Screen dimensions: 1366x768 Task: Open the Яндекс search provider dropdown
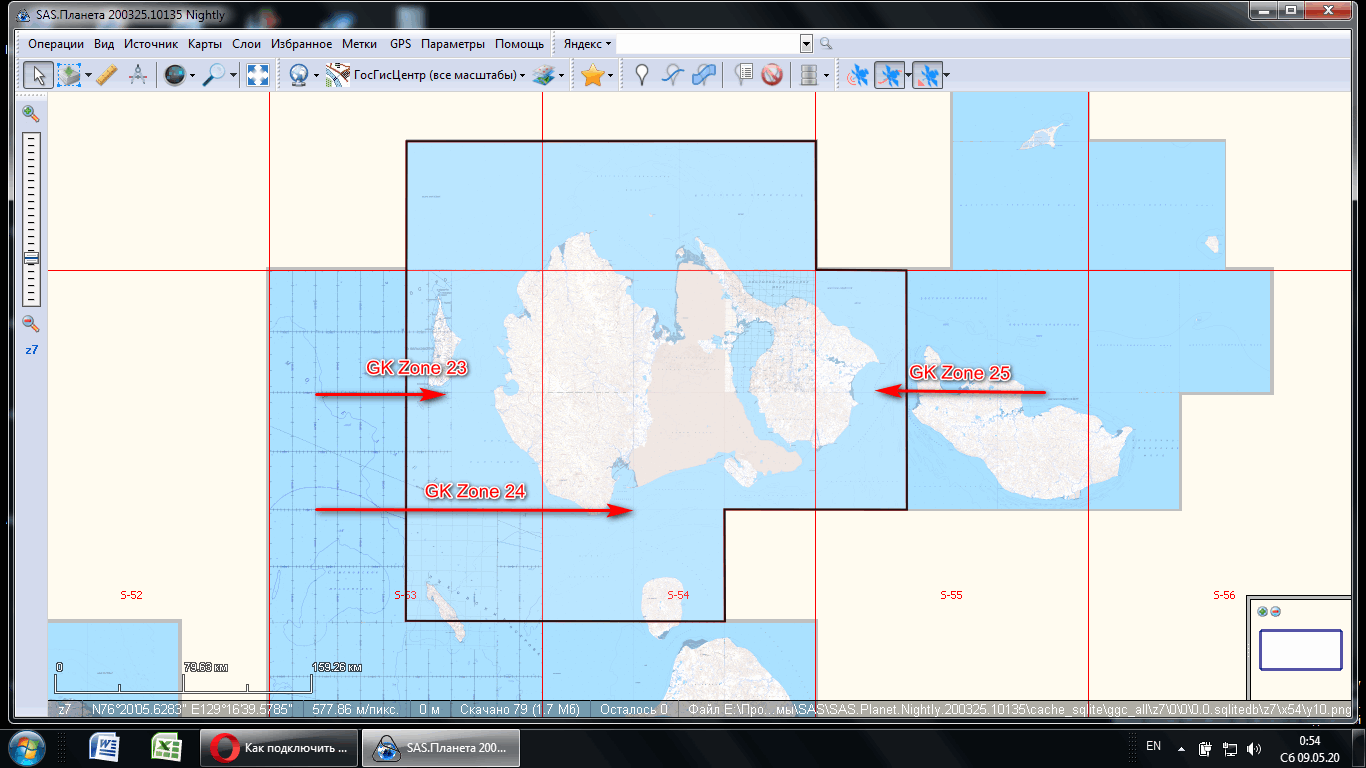[x=588, y=44]
